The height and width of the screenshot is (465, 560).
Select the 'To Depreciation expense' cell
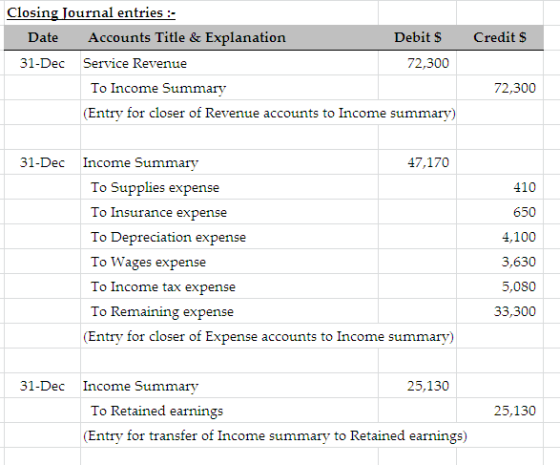pyautogui.click(x=168, y=237)
